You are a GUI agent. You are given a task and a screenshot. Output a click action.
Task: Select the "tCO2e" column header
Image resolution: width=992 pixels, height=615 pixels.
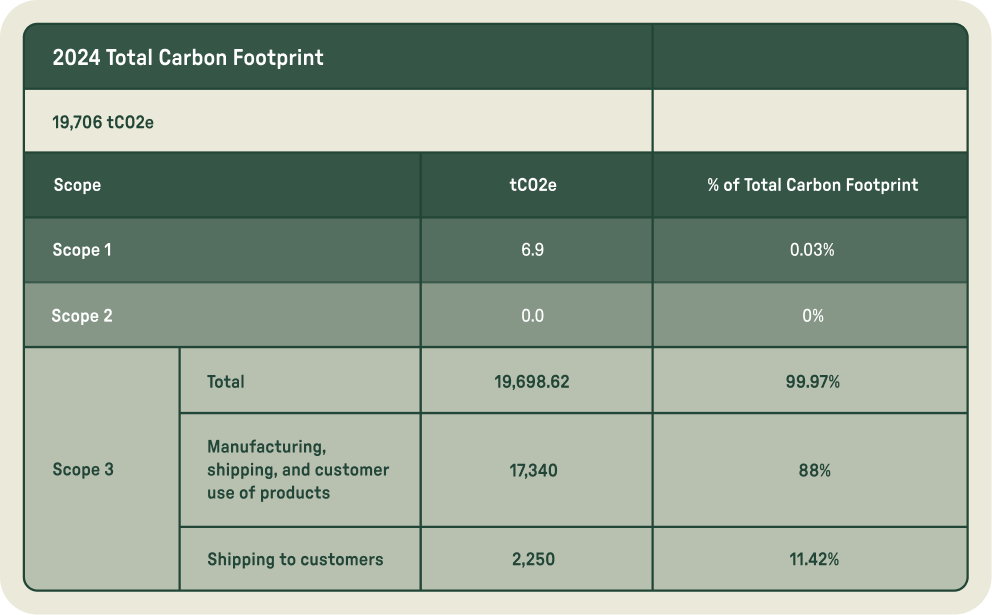533,185
